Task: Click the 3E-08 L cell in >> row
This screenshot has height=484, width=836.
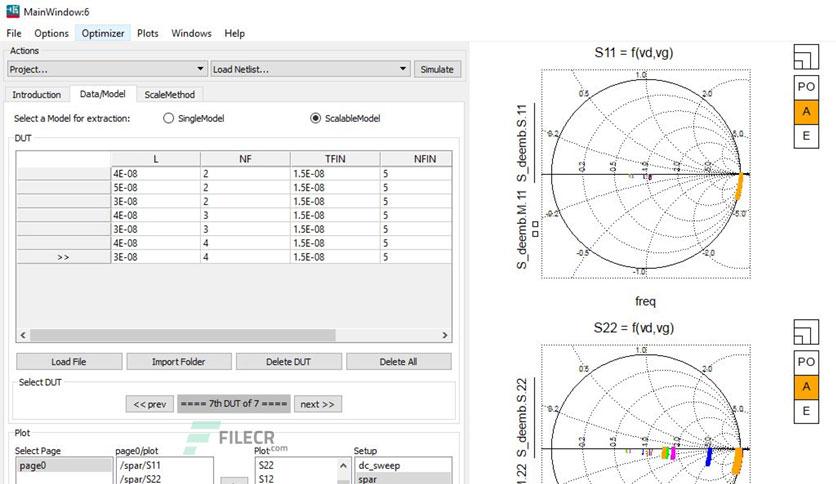Action: pos(156,257)
